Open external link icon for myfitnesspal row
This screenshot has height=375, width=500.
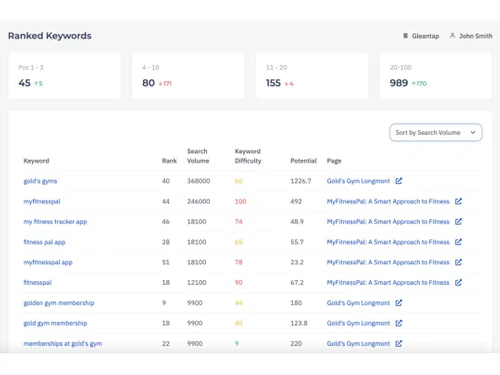click(x=458, y=201)
